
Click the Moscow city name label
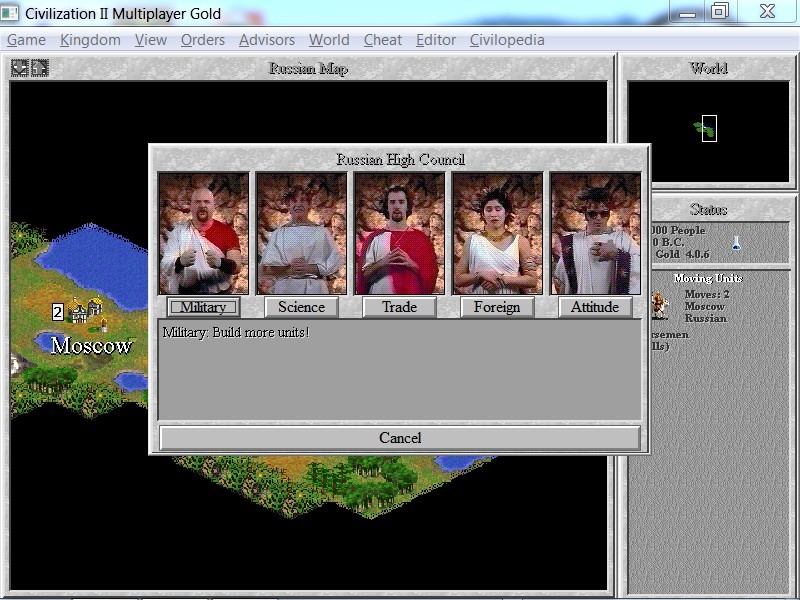click(x=91, y=346)
